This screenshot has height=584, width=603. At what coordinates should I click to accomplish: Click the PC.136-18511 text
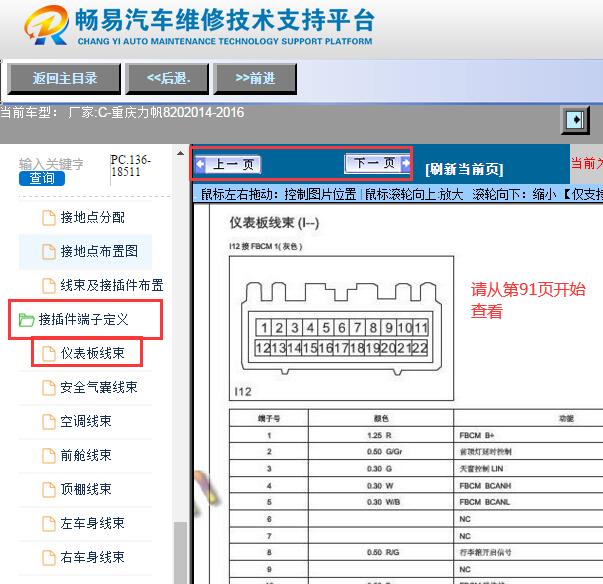(x=130, y=166)
